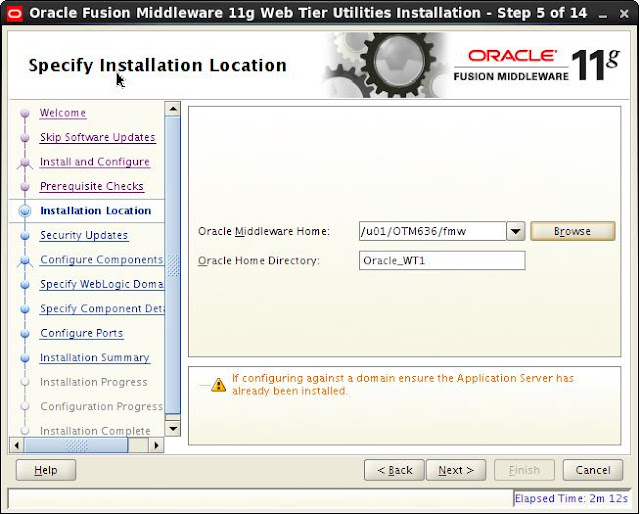Click the Oracle Middleware Home label
Image resolution: width=640 pixels, height=514 pixels.
point(264,231)
